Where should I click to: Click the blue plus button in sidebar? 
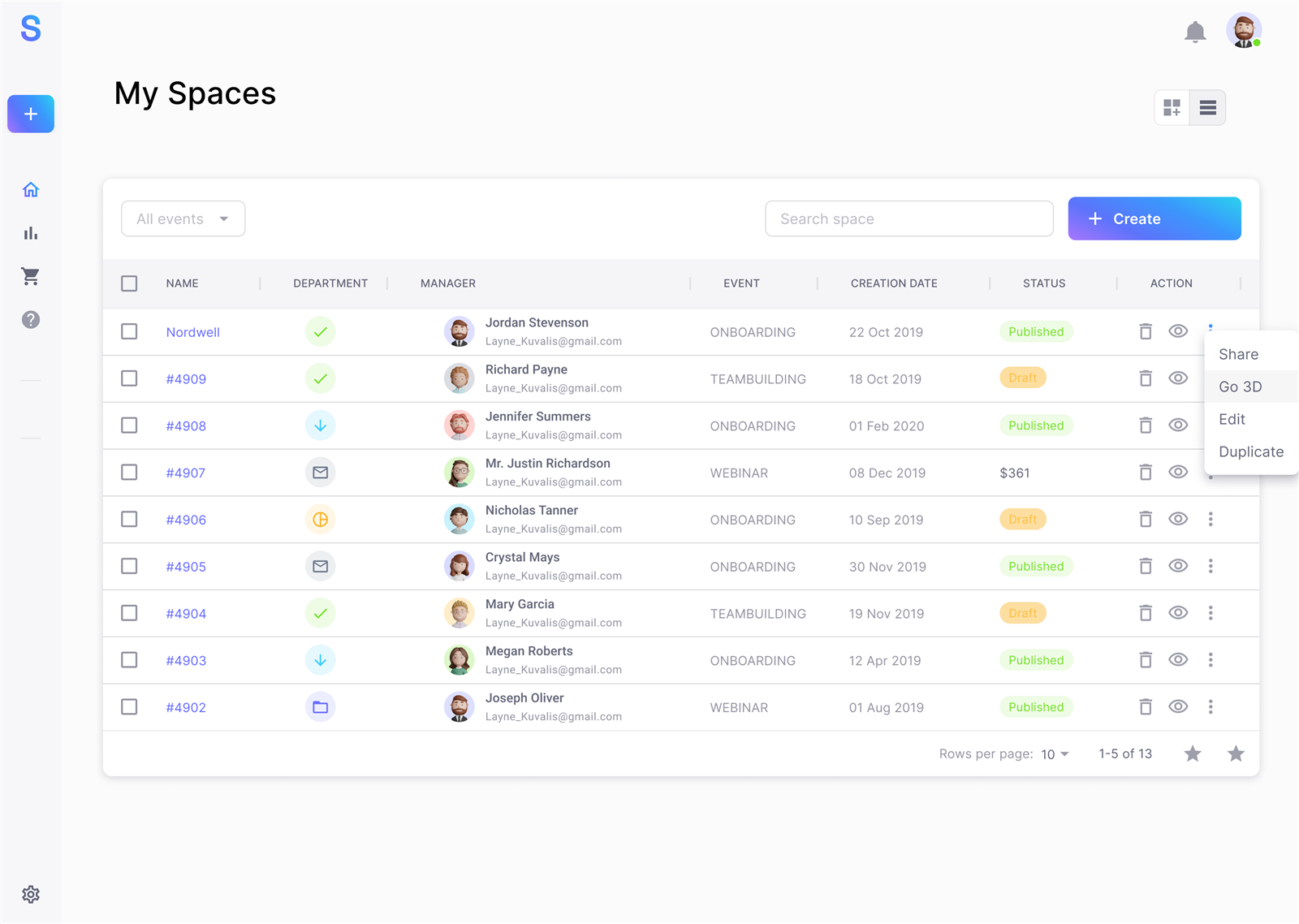(31, 114)
